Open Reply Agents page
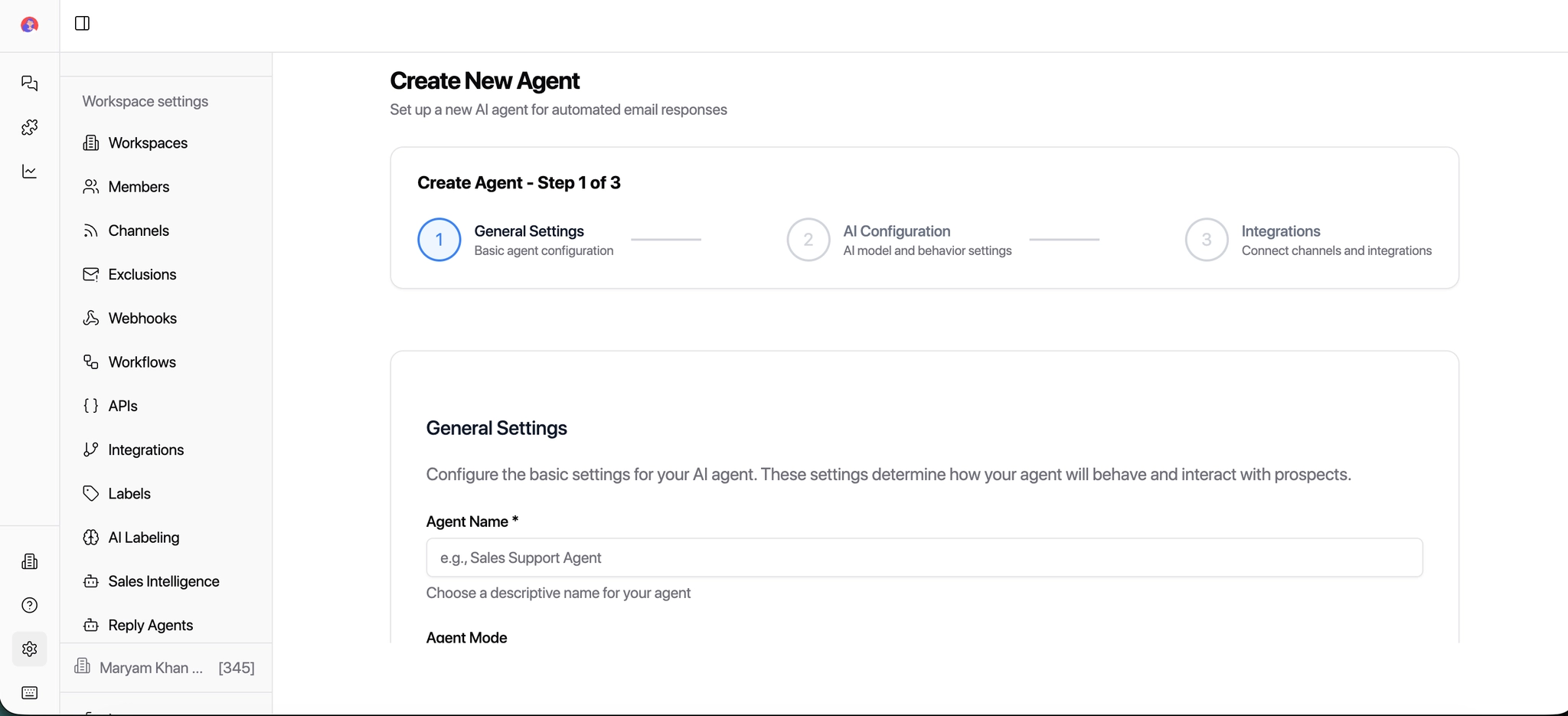Screen dimensions: 1568x716 click(150, 626)
